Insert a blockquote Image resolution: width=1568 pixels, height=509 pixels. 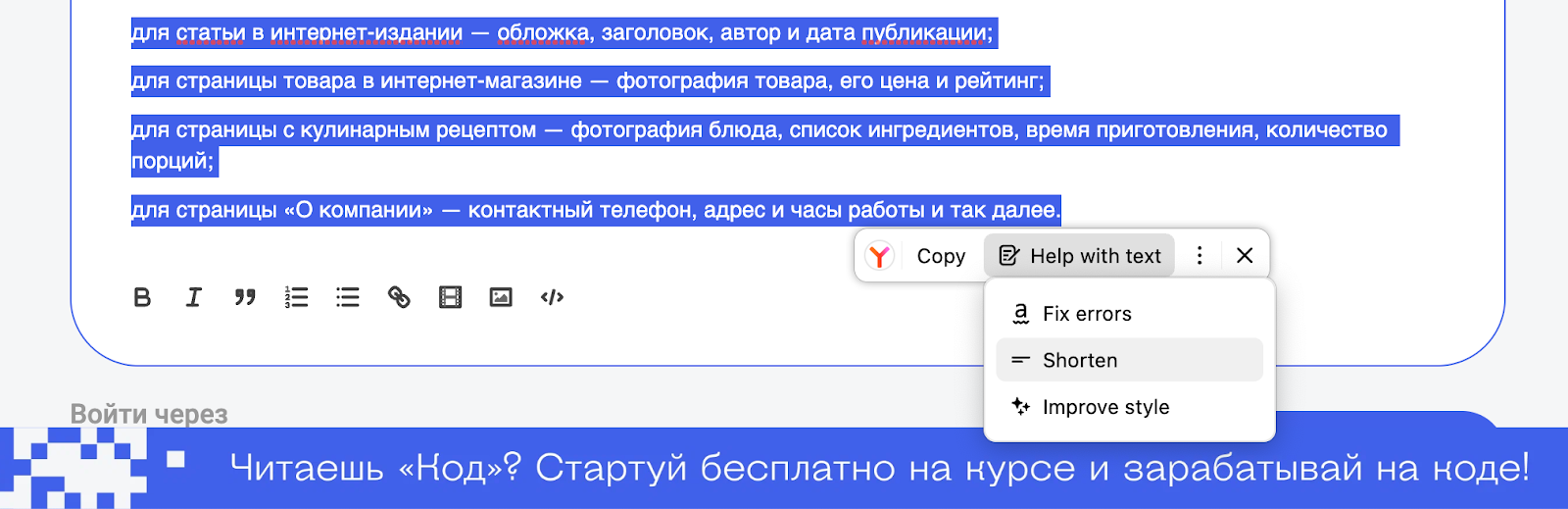point(245,297)
